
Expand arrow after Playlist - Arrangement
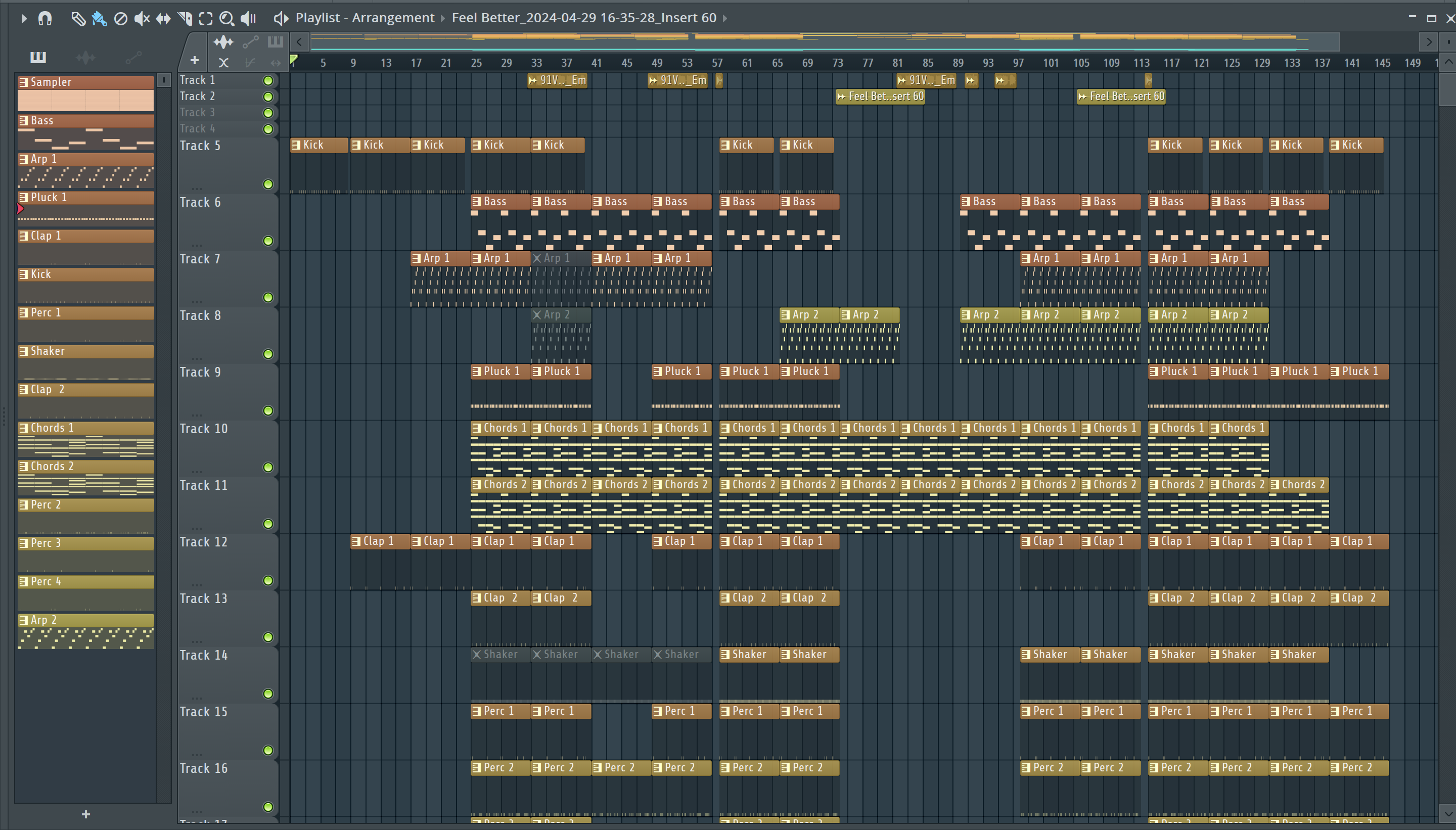tap(442, 18)
